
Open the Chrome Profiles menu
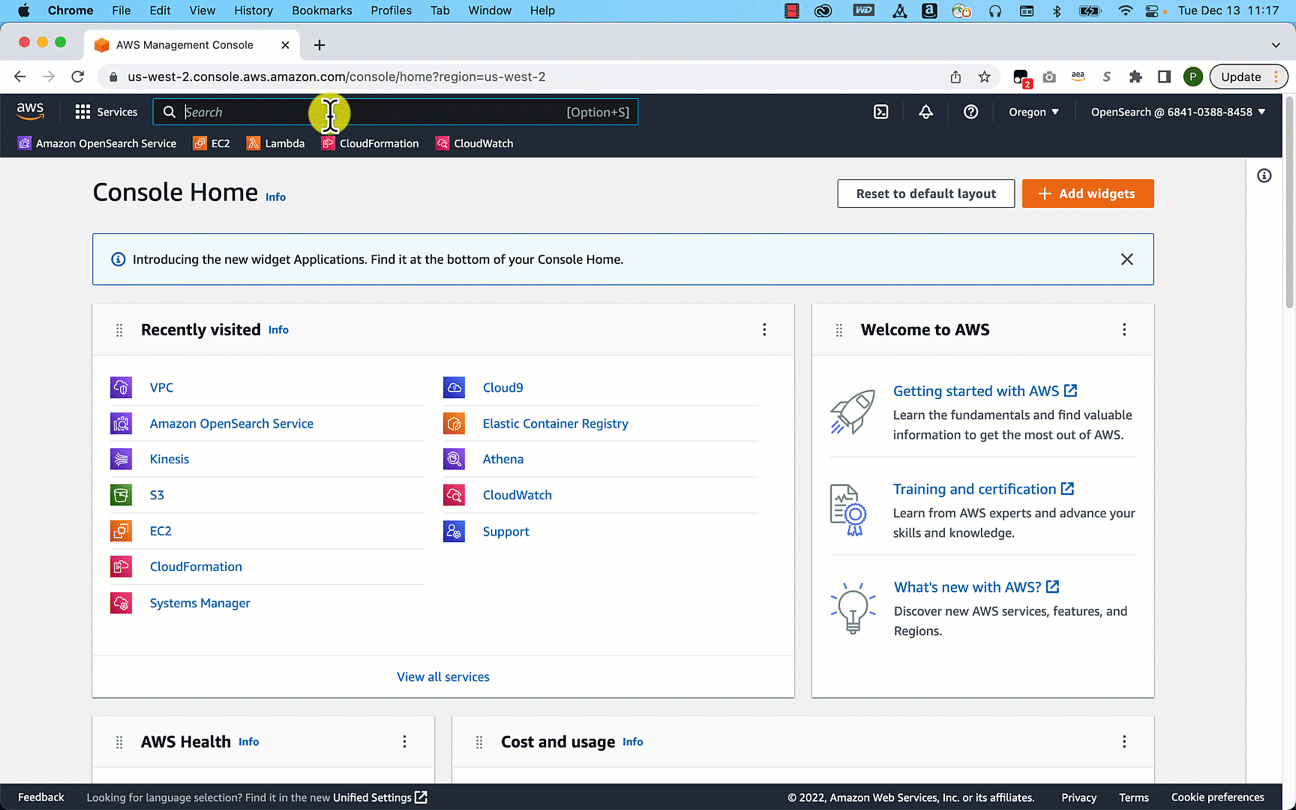point(391,10)
